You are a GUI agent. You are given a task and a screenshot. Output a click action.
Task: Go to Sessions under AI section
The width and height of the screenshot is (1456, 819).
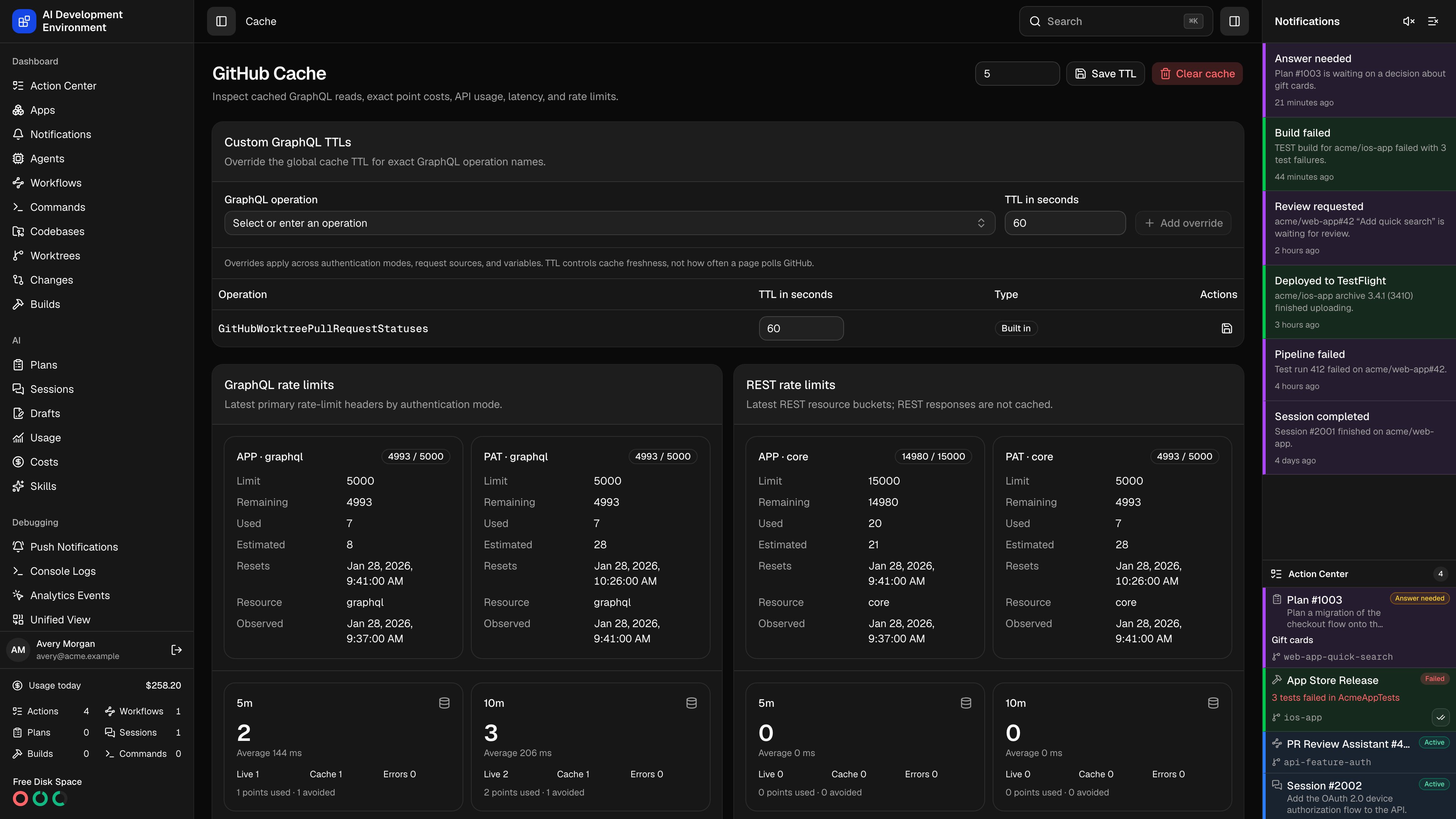pos(97,389)
